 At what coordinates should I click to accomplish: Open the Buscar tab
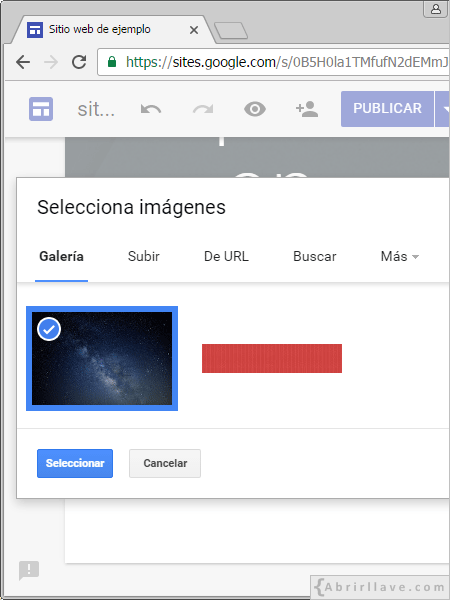[x=315, y=256]
